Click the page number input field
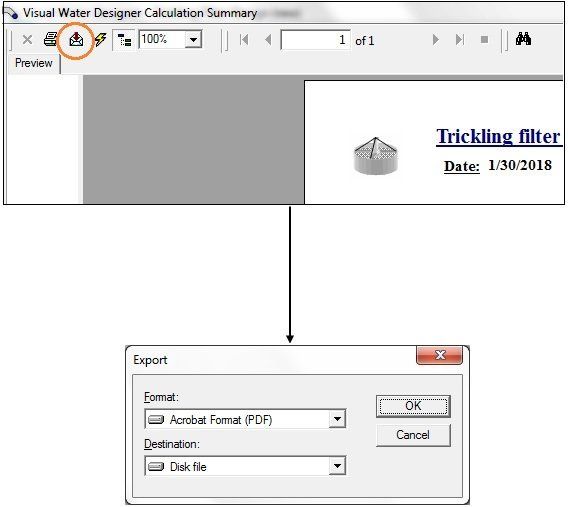The image size is (568, 507). coord(316,40)
